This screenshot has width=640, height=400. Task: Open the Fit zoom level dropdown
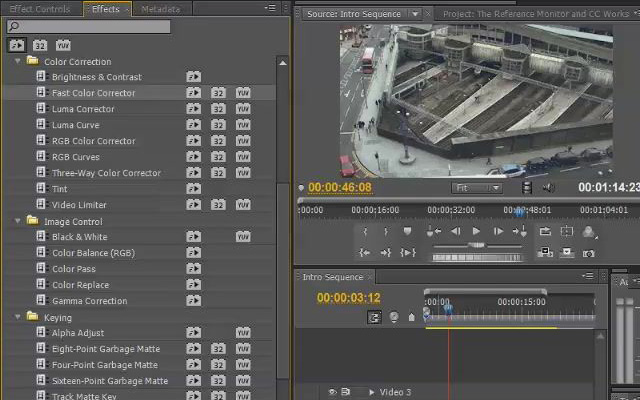pos(476,188)
